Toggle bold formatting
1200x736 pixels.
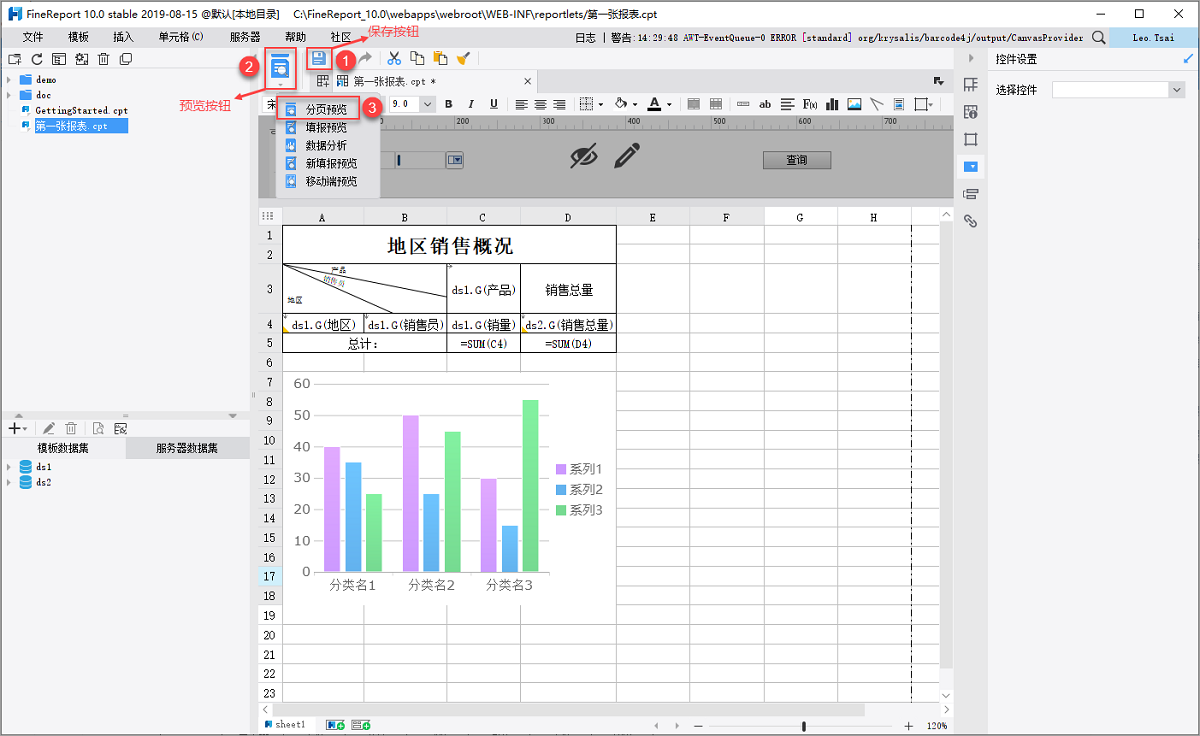click(448, 104)
